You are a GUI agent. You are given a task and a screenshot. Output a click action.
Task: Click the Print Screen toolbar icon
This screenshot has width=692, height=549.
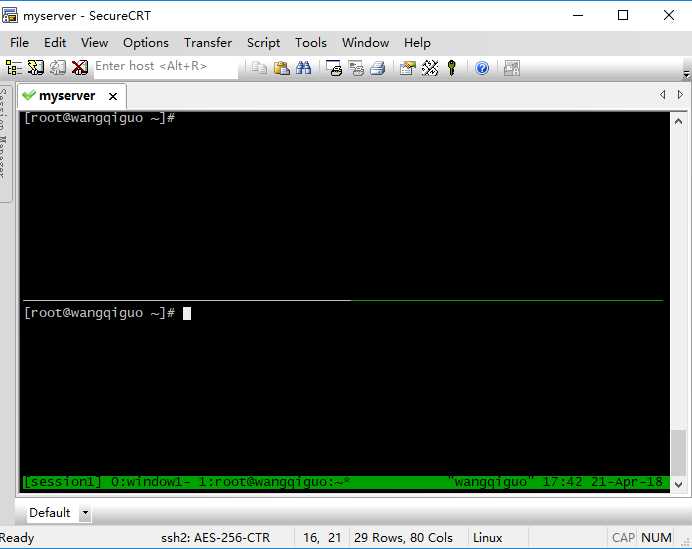(x=334, y=68)
